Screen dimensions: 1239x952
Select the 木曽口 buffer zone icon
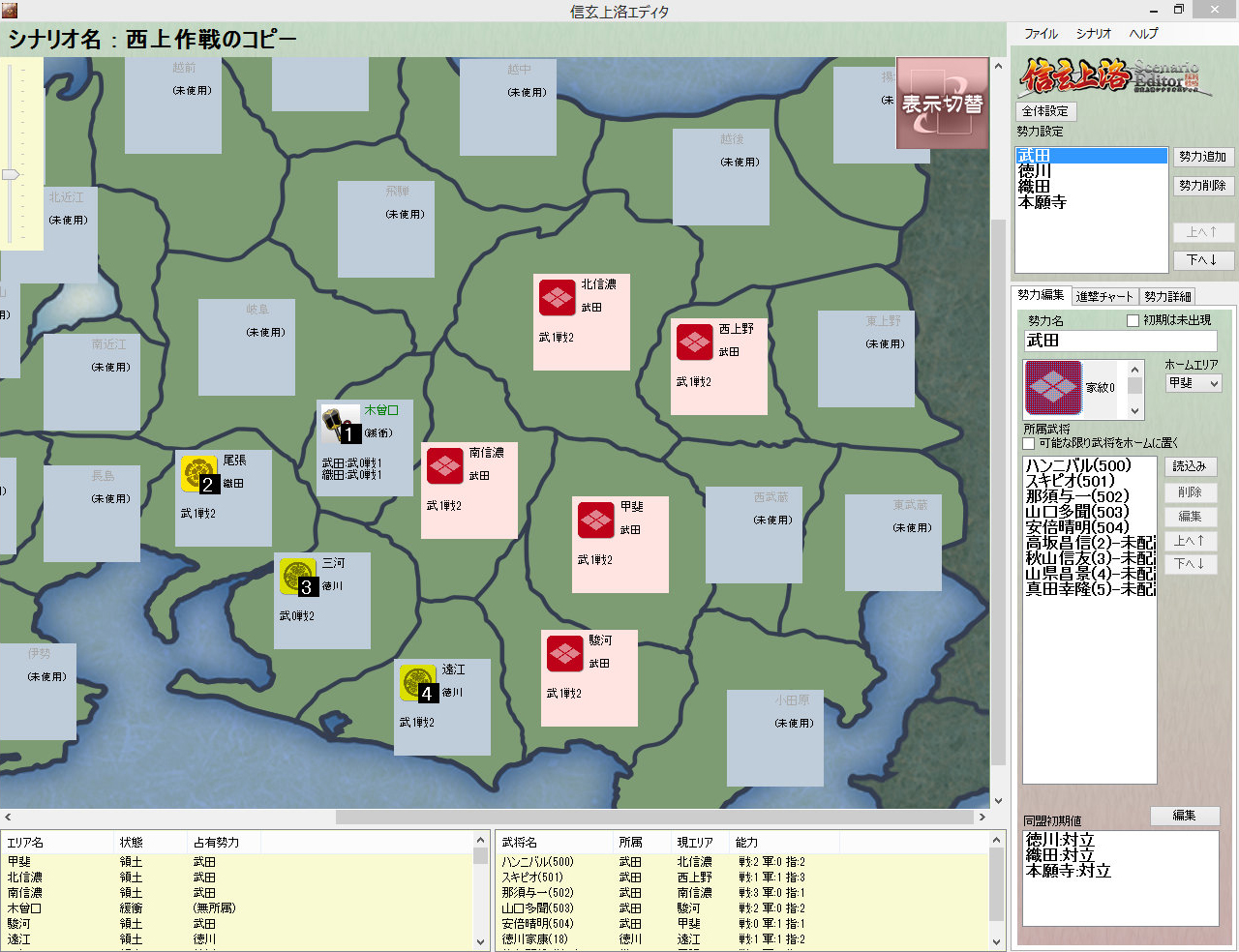point(340,425)
